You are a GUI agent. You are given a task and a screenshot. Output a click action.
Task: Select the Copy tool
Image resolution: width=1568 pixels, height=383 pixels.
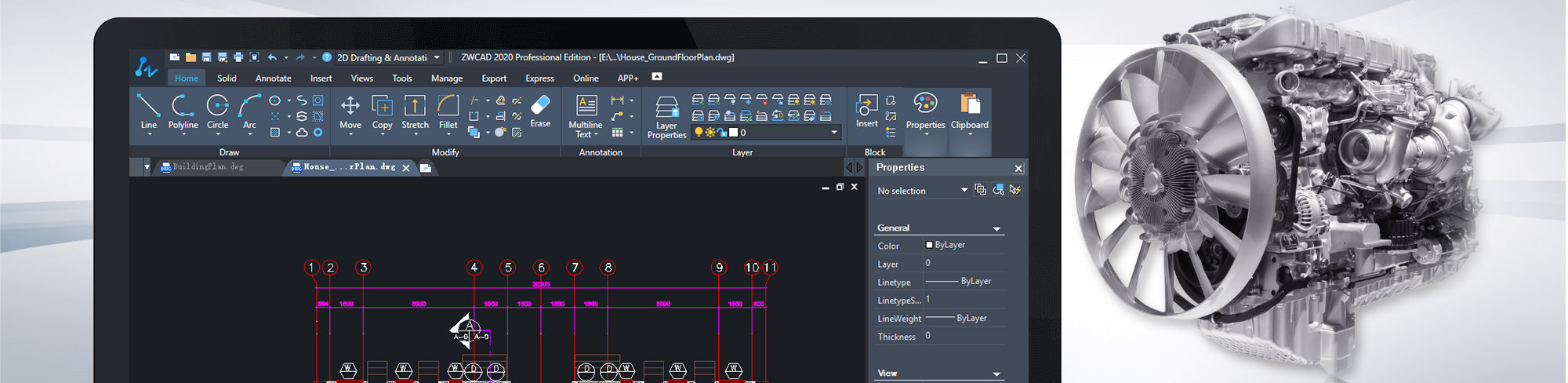[382, 111]
